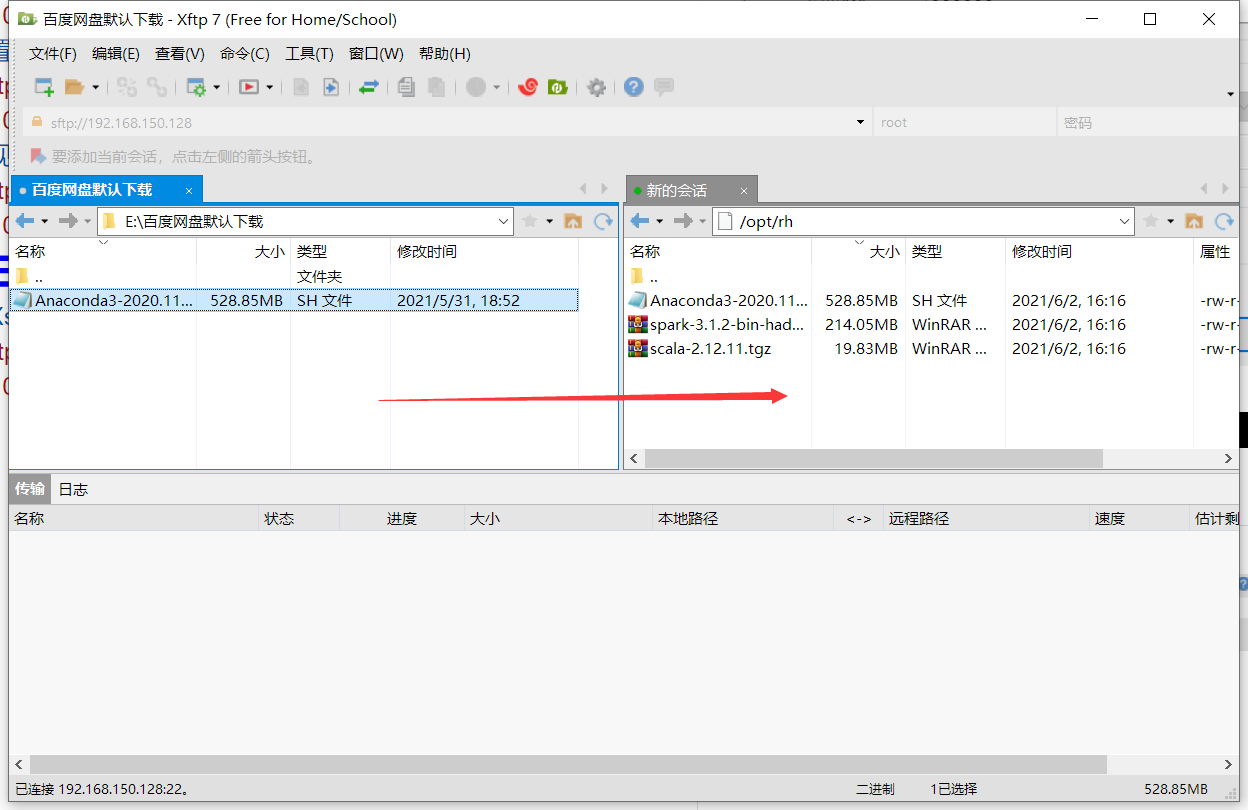1248x810 pixels.
Task: Click the red Xshell swirl icon
Action: point(528,87)
